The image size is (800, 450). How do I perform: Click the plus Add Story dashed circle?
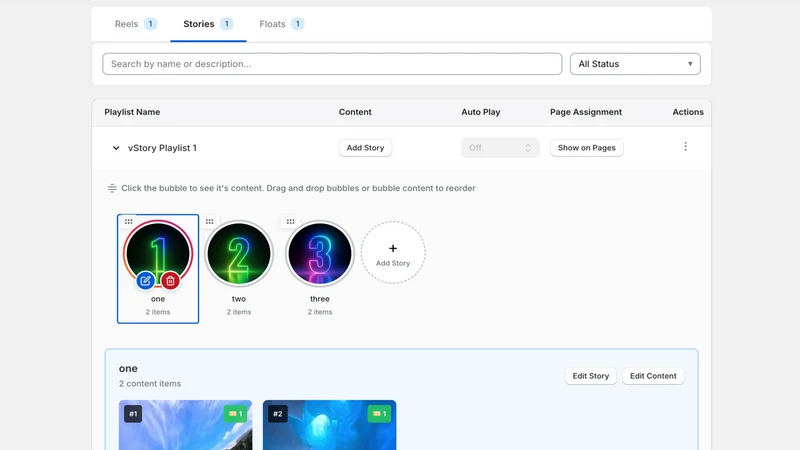click(x=393, y=253)
